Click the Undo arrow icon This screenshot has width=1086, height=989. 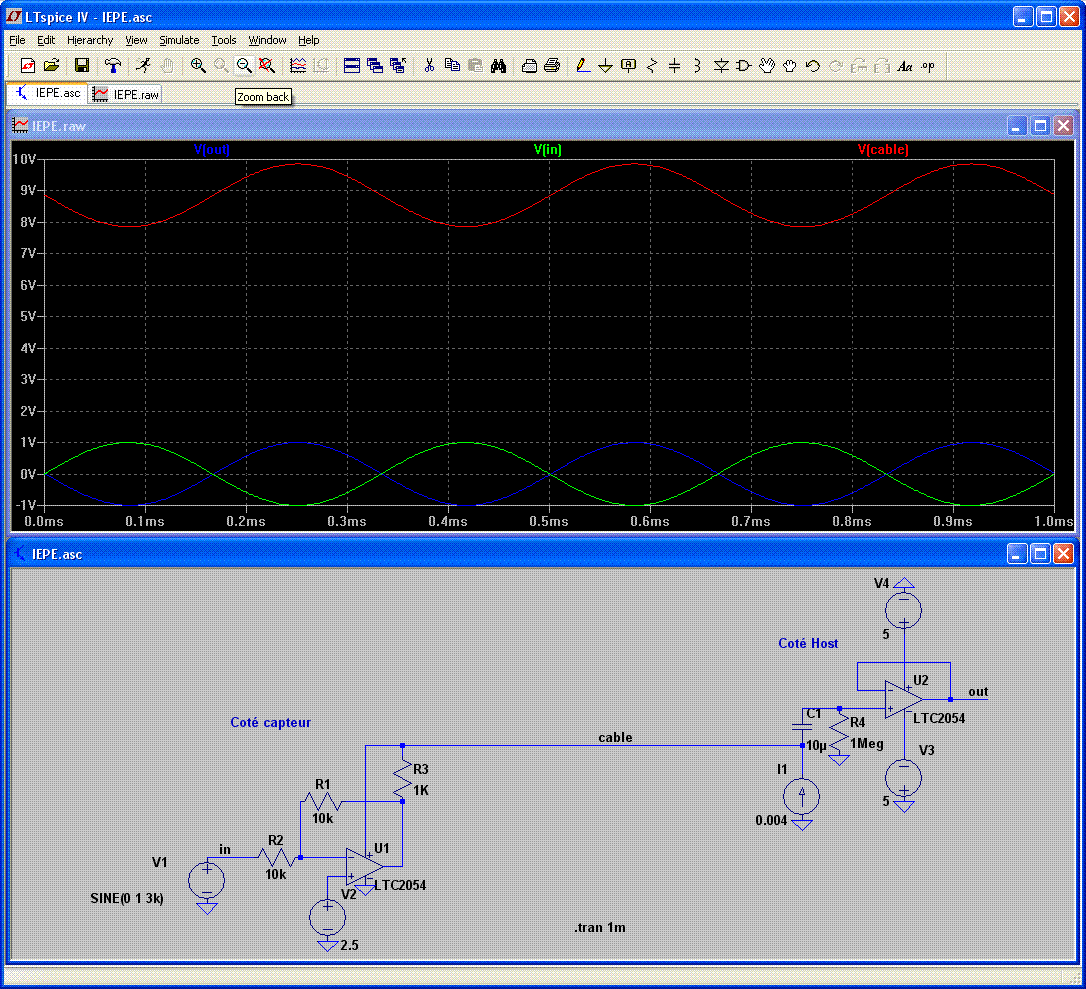point(812,66)
